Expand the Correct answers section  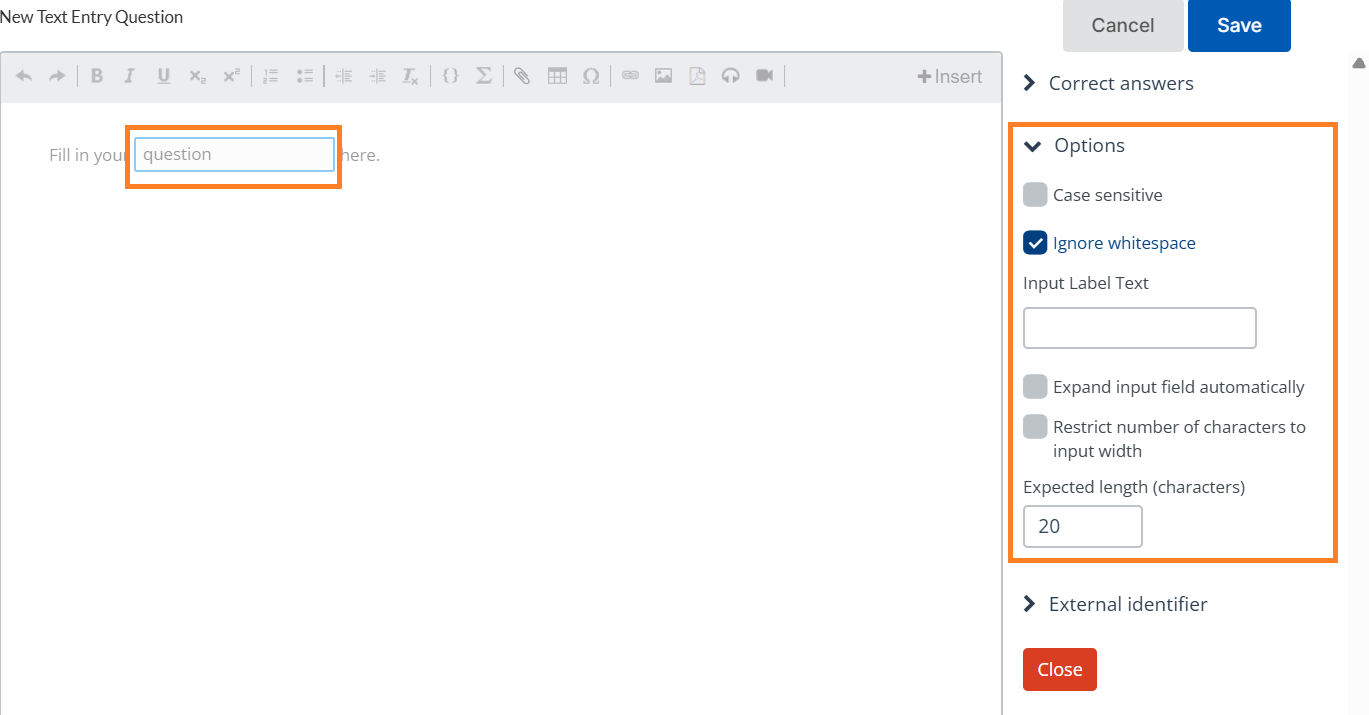pyautogui.click(x=1108, y=84)
